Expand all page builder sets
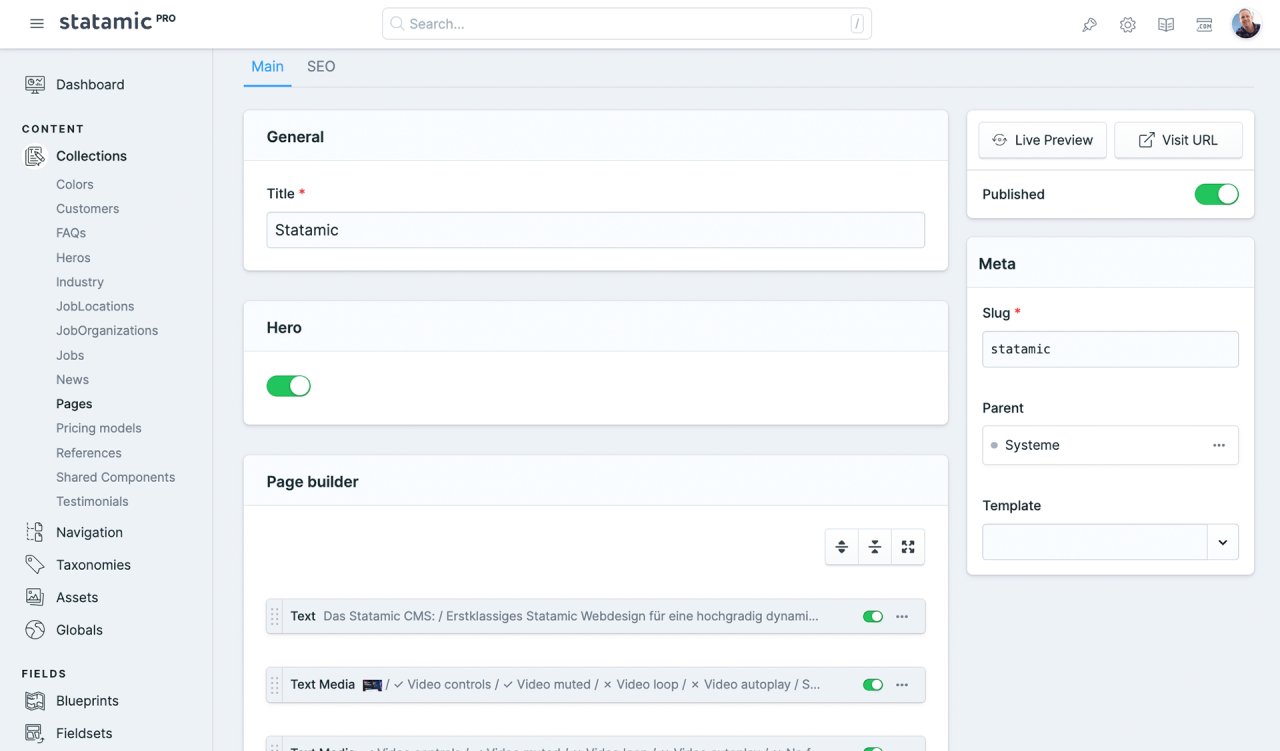1280x751 pixels. point(842,547)
